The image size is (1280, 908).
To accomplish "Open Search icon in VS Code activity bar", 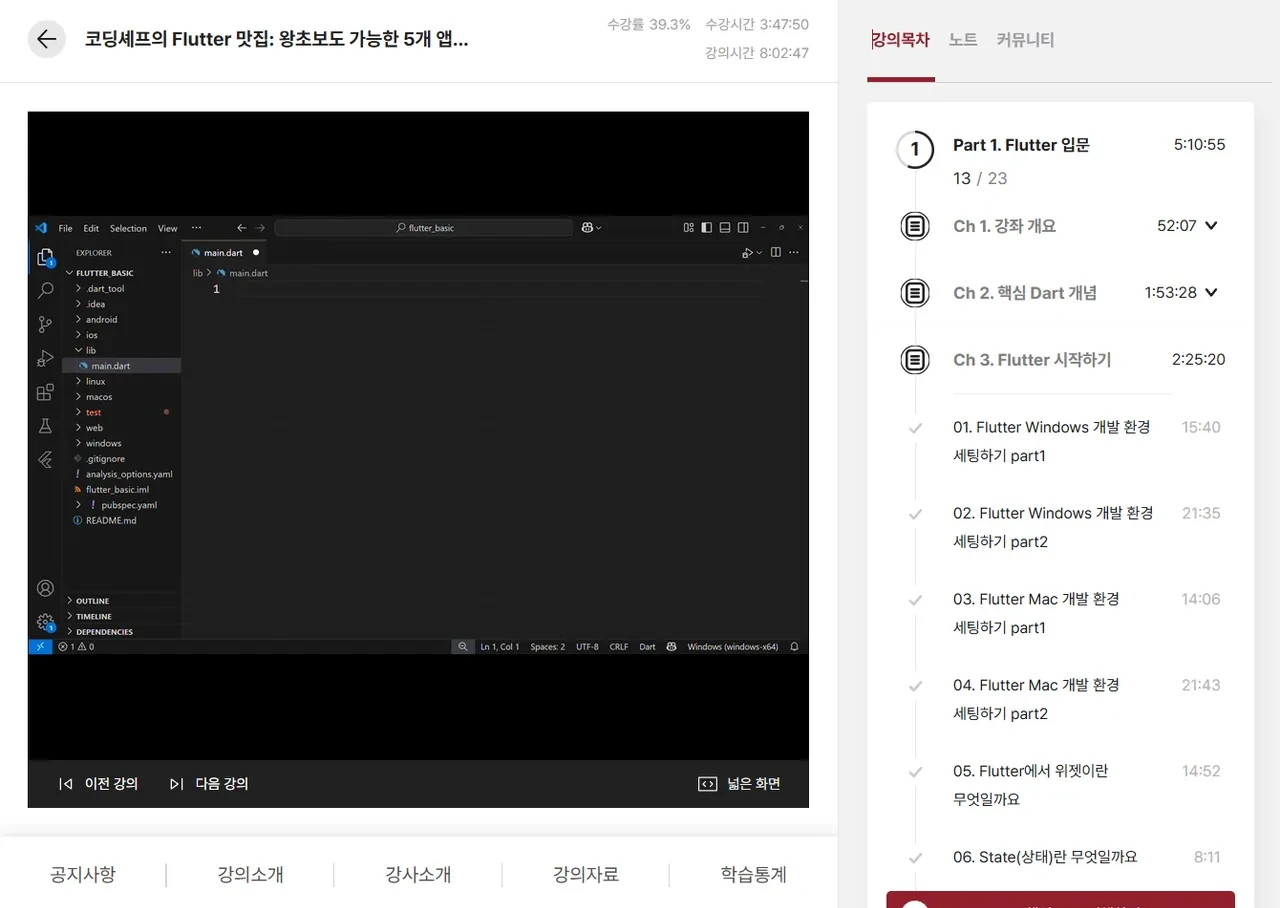I will [x=45, y=290].
